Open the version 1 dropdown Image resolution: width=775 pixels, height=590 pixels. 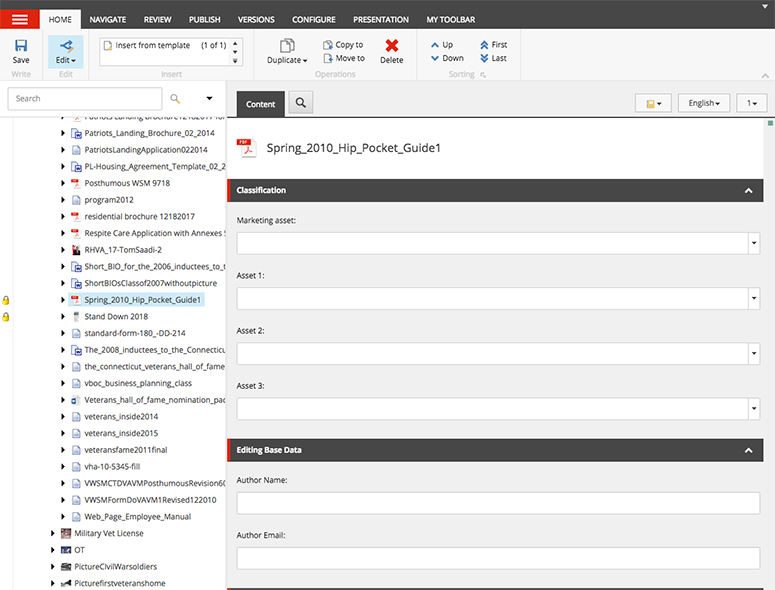751,103
